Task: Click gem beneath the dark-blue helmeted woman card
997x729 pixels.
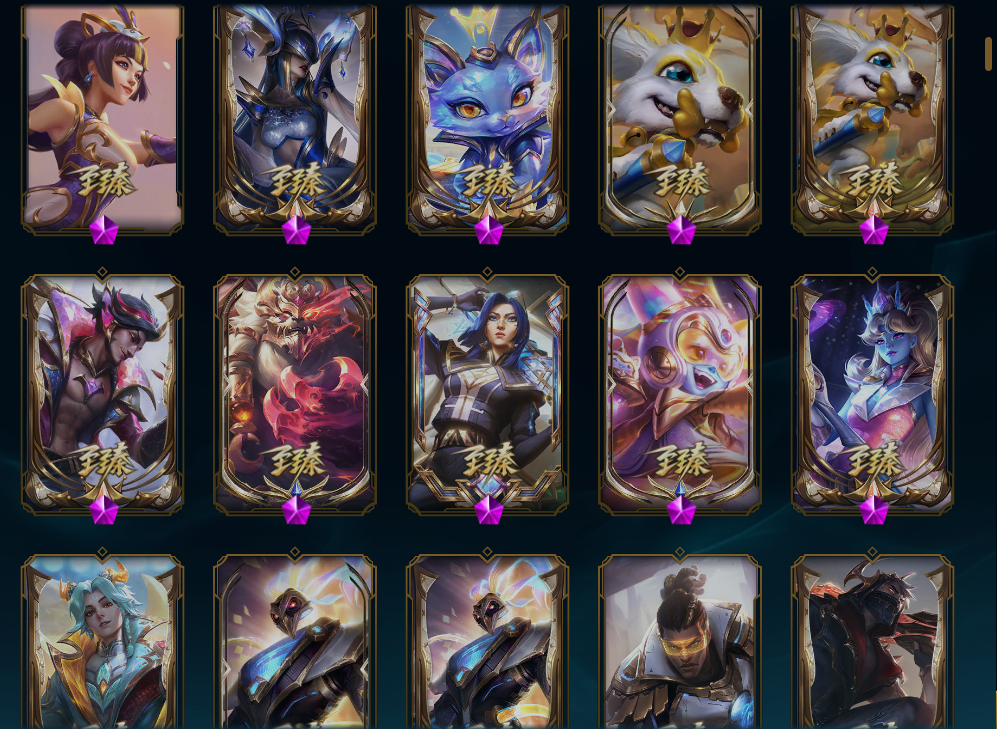Action: (296, 230)
